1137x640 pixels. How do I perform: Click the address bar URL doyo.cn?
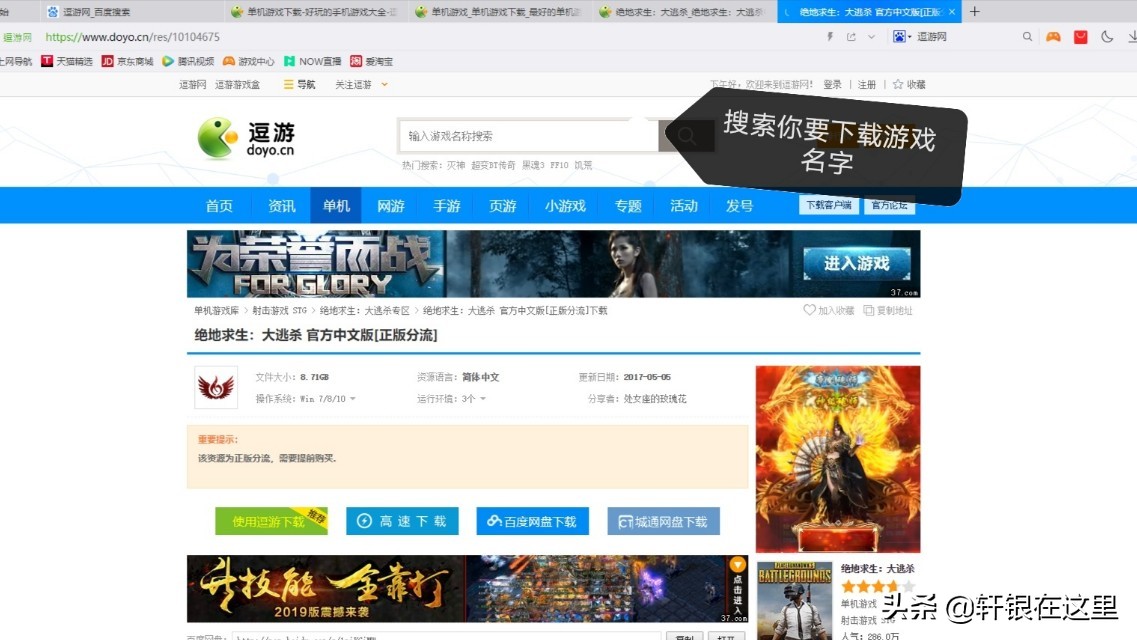[x=132, y=37]
